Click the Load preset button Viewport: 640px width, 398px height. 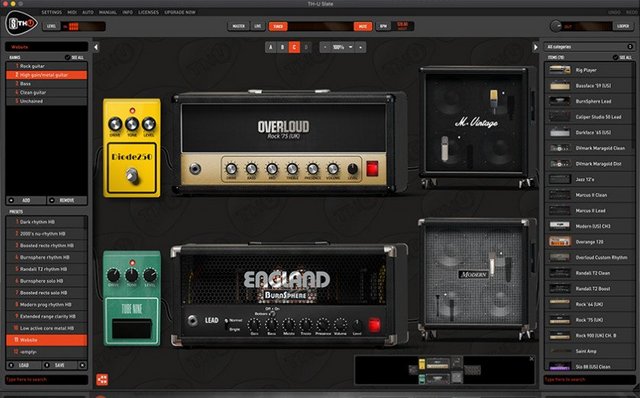pos(24,365)
